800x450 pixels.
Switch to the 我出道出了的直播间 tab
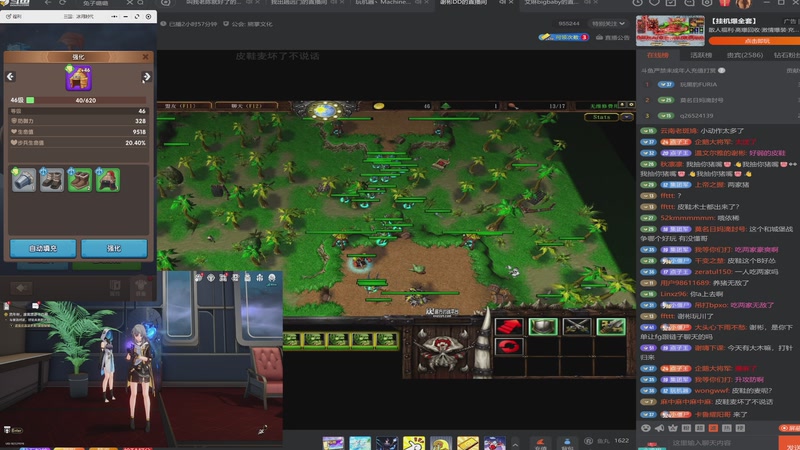click(298, 3)
